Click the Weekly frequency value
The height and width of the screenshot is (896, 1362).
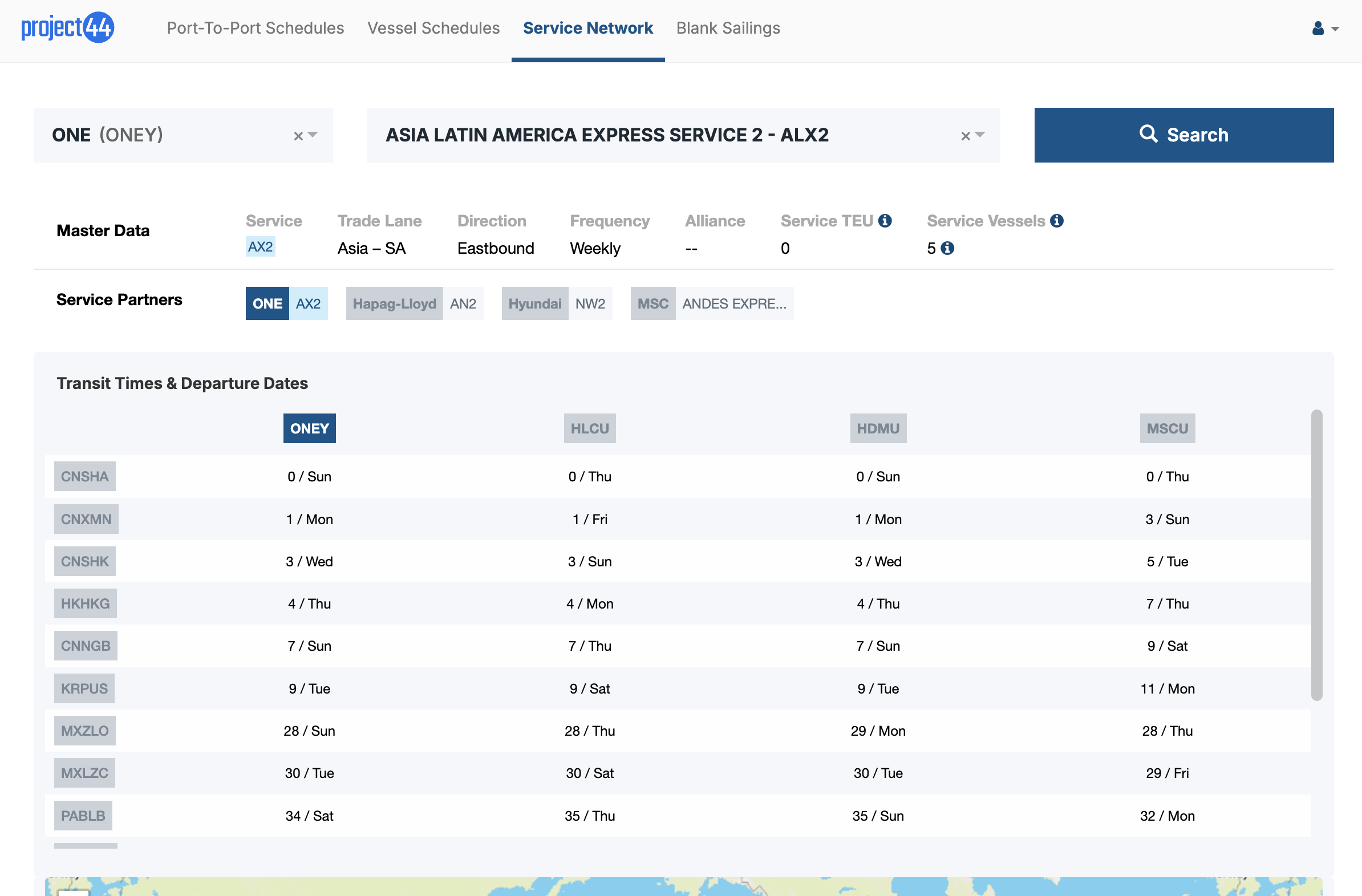594,248
